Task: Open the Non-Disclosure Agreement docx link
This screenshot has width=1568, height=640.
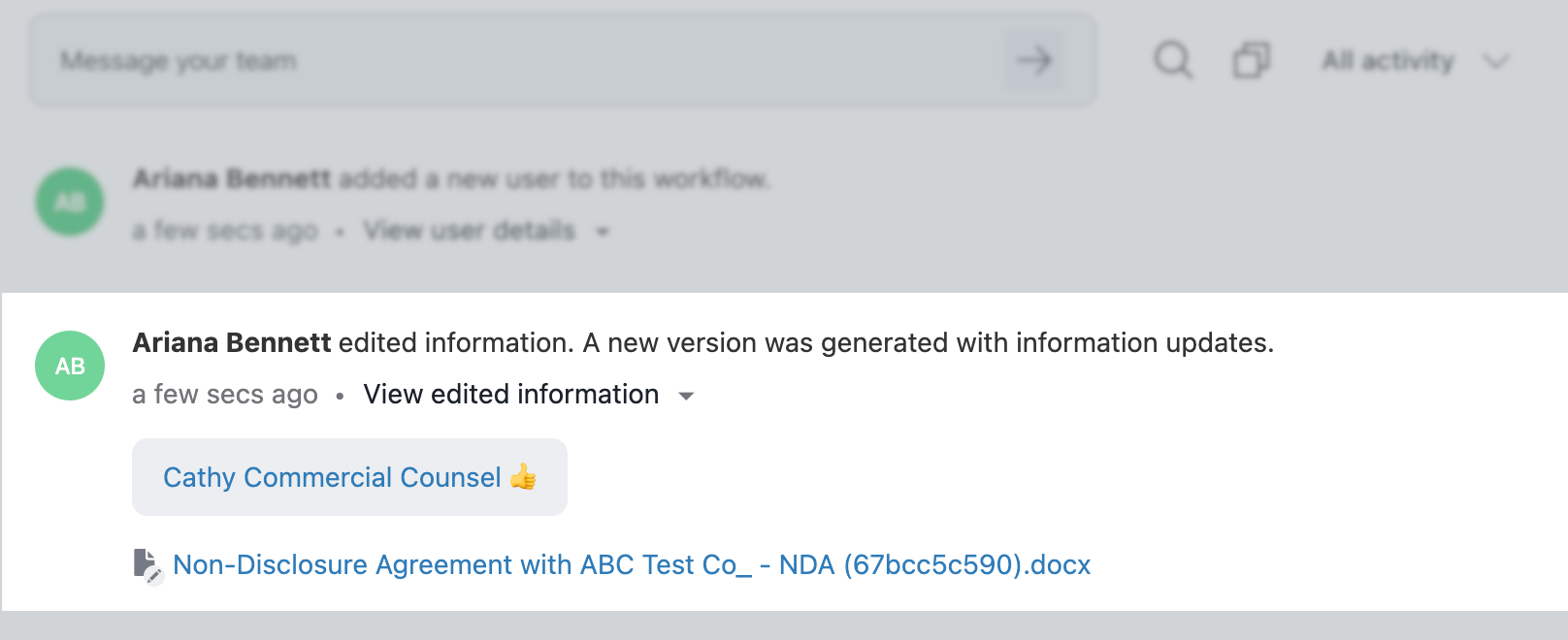Action: click(632, 564)
